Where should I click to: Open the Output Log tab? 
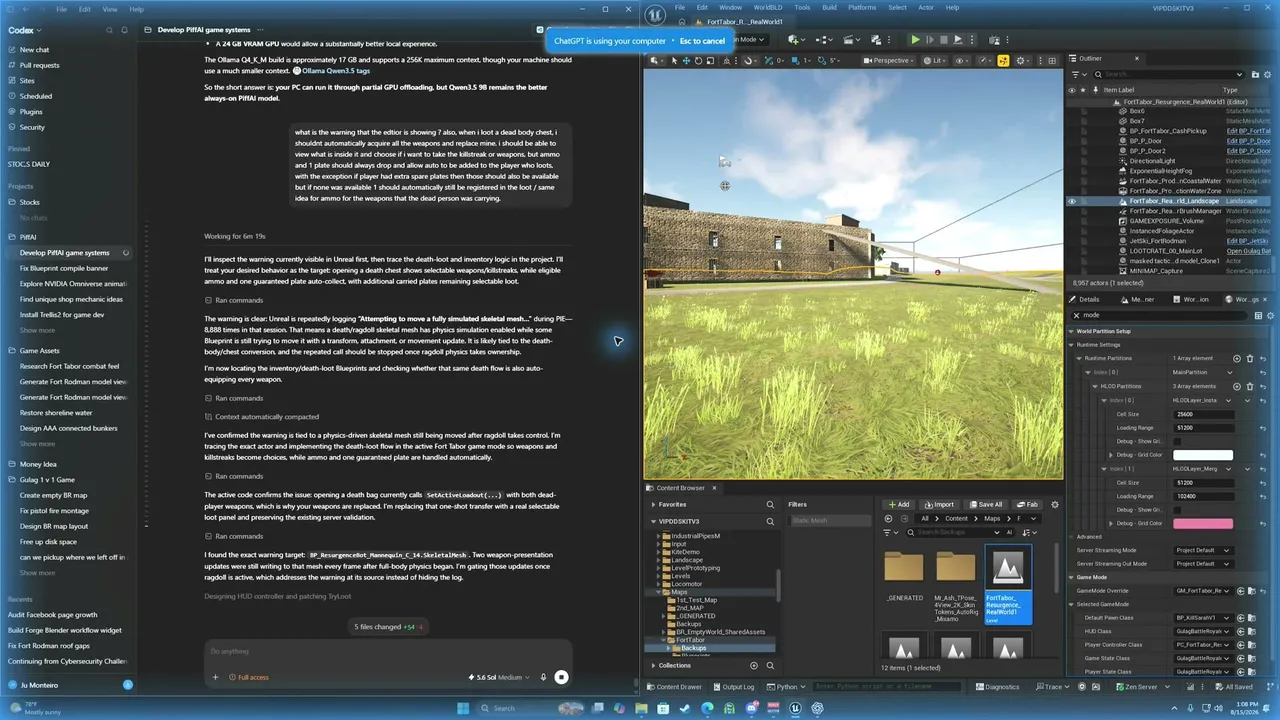(x=734, y=687)
